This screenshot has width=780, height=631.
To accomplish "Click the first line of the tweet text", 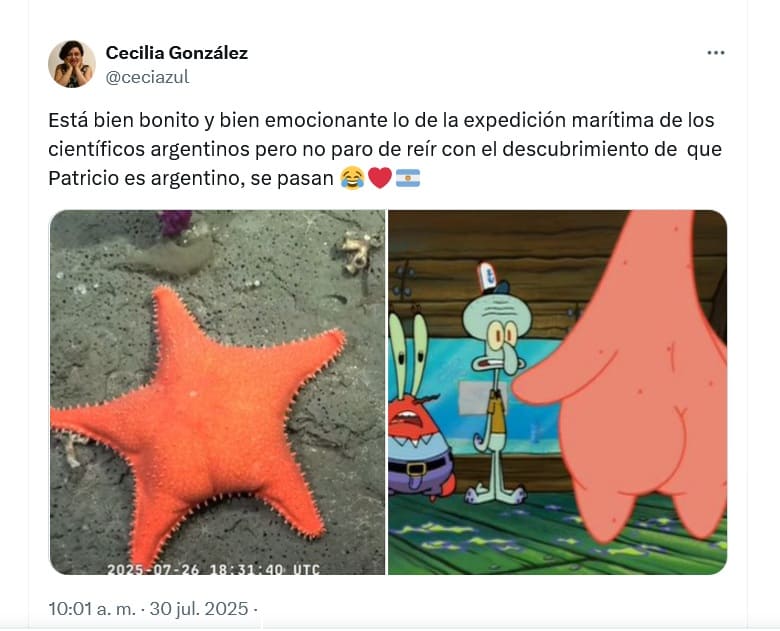I will tap(381, 120).
